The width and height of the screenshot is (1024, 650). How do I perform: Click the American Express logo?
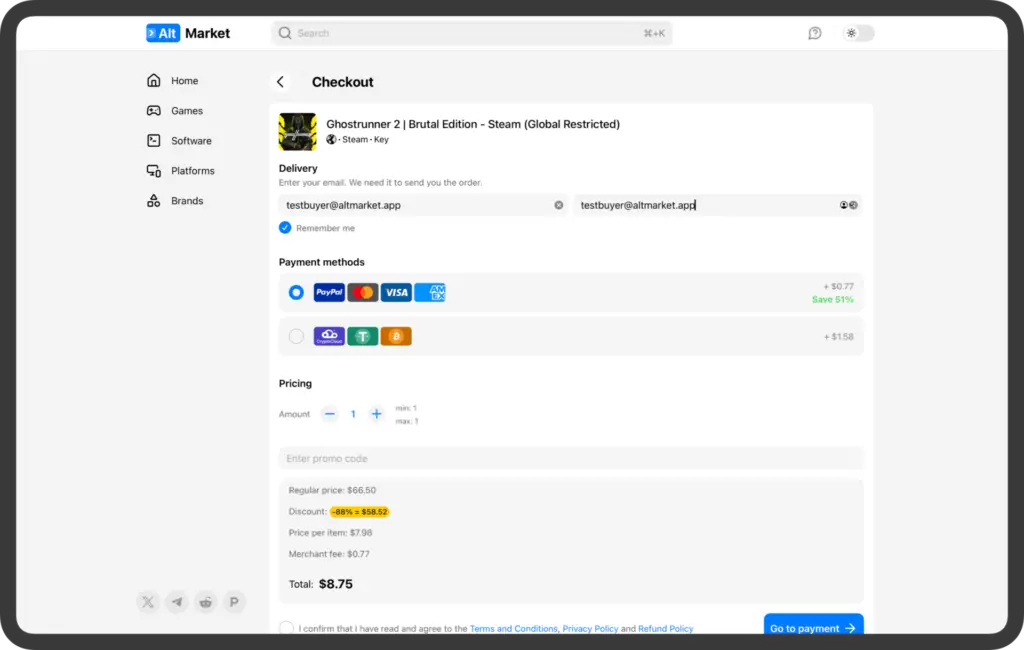pos(430,292)
